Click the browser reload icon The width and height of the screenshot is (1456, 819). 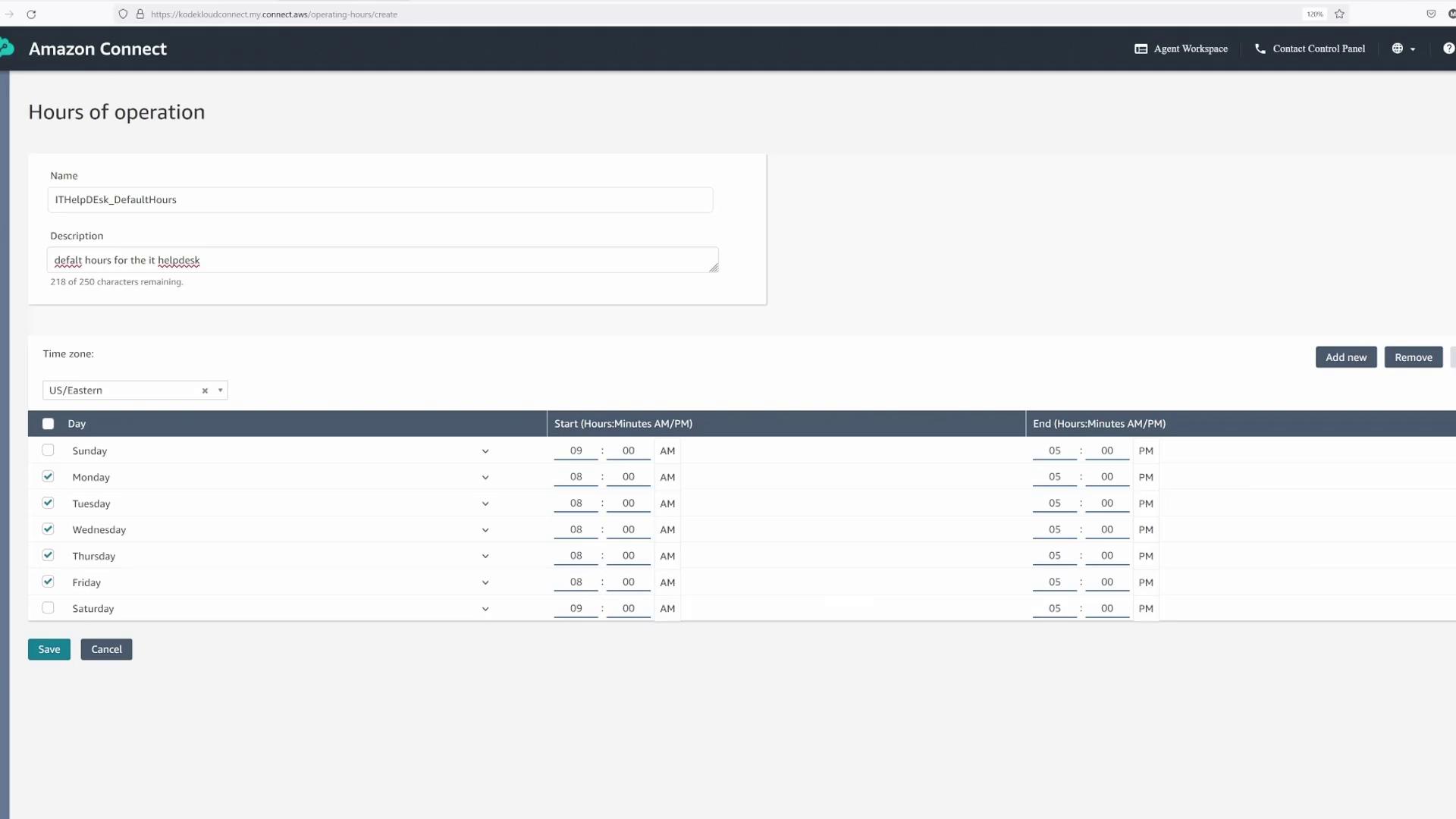point(31,14)
